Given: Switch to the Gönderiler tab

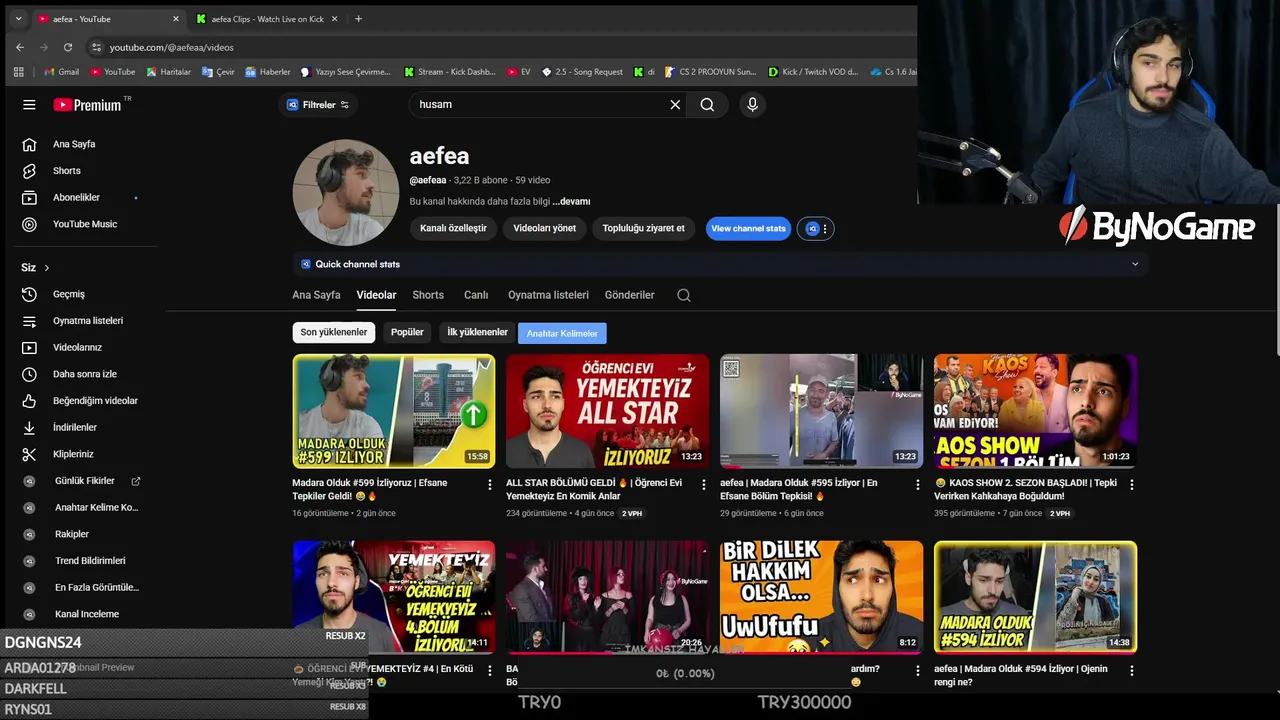Looking at the screenshot, I should [629, 295].
